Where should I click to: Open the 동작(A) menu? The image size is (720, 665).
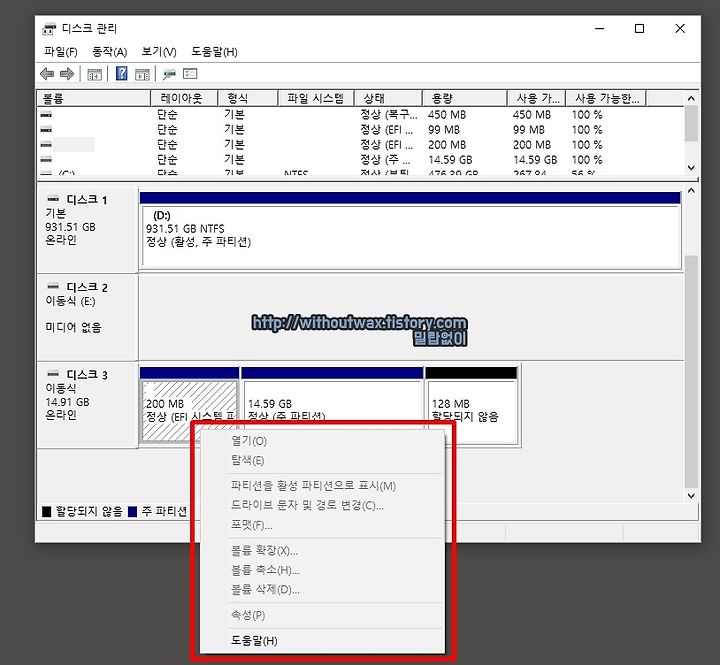[x=109, y=51]
